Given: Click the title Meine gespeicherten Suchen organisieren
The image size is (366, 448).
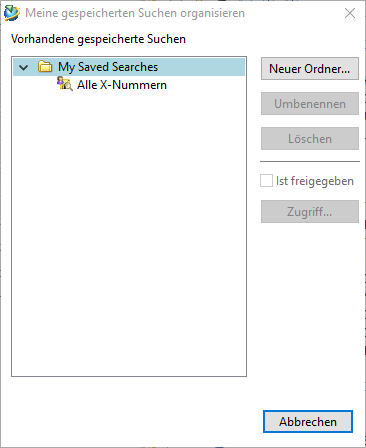Looking at the screenshot, I should [x=135, y=13].
